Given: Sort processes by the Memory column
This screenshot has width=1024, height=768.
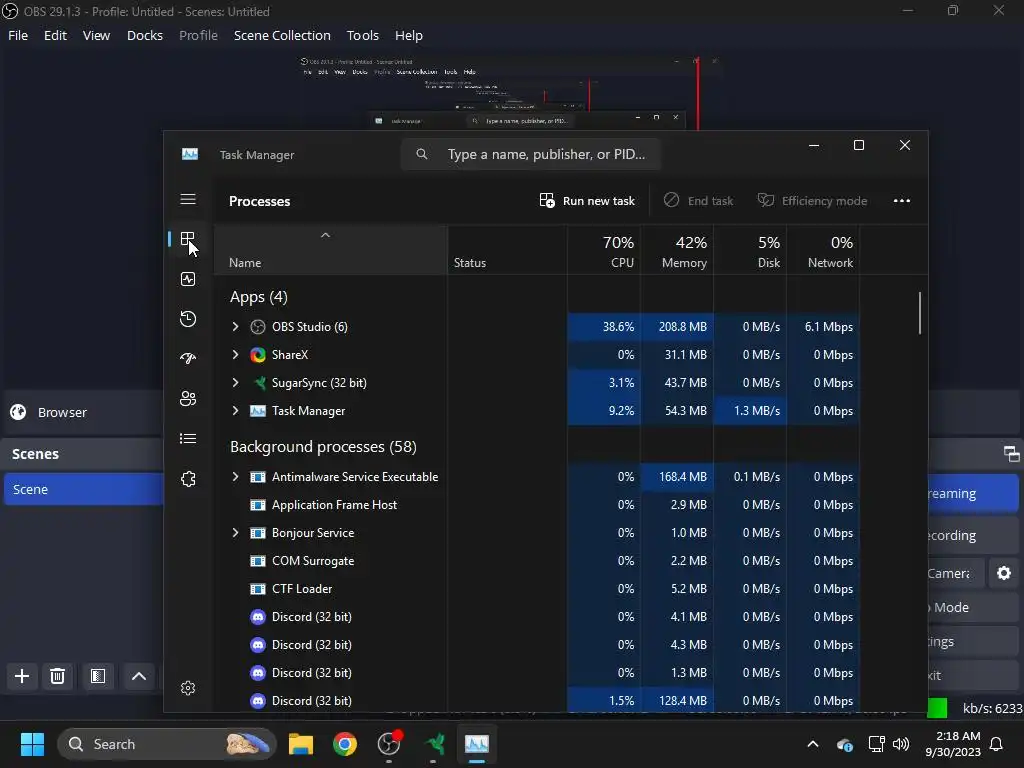Looking at the screenshot, I should coord(677,251).
